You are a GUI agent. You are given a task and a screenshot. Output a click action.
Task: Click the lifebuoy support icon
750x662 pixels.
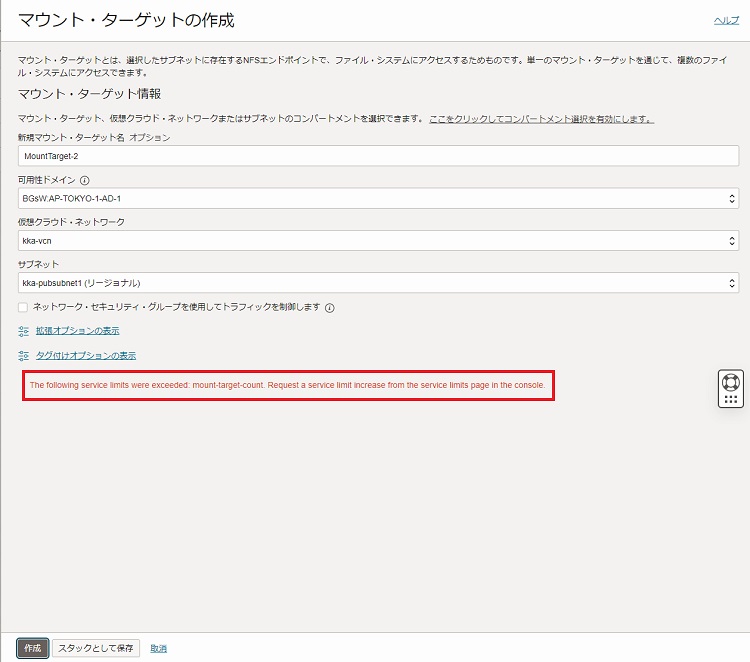731,382
